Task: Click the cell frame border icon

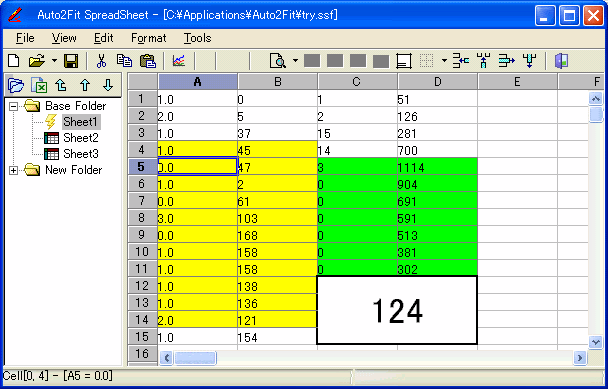Action: click(404, 61)
